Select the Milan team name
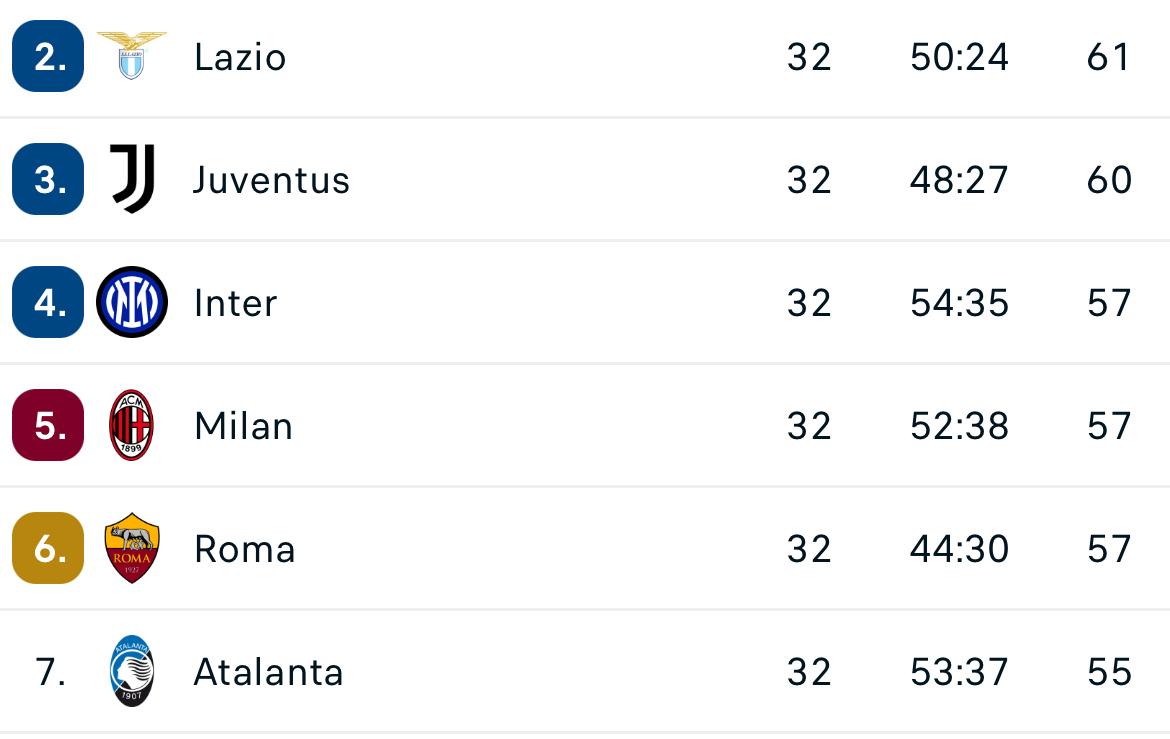This screenshot has height=739, width=1170. (x=243, y=426)
